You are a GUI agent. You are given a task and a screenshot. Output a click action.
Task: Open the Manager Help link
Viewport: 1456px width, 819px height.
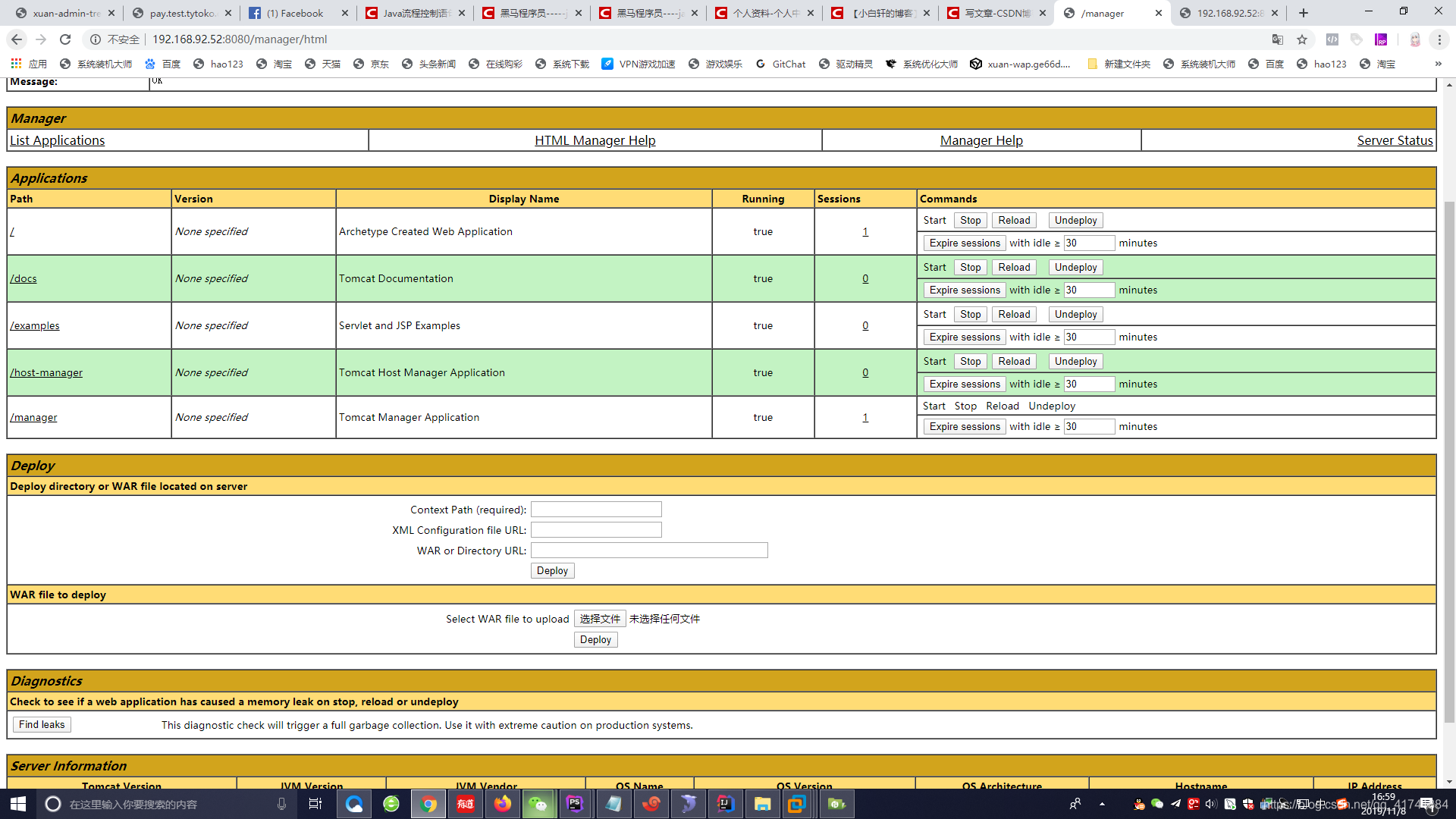[981, 140]
